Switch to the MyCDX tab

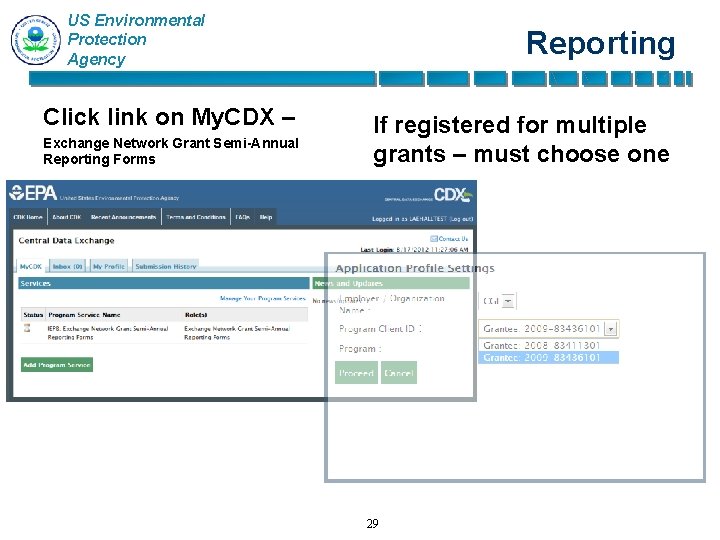(x=31, y=266)
